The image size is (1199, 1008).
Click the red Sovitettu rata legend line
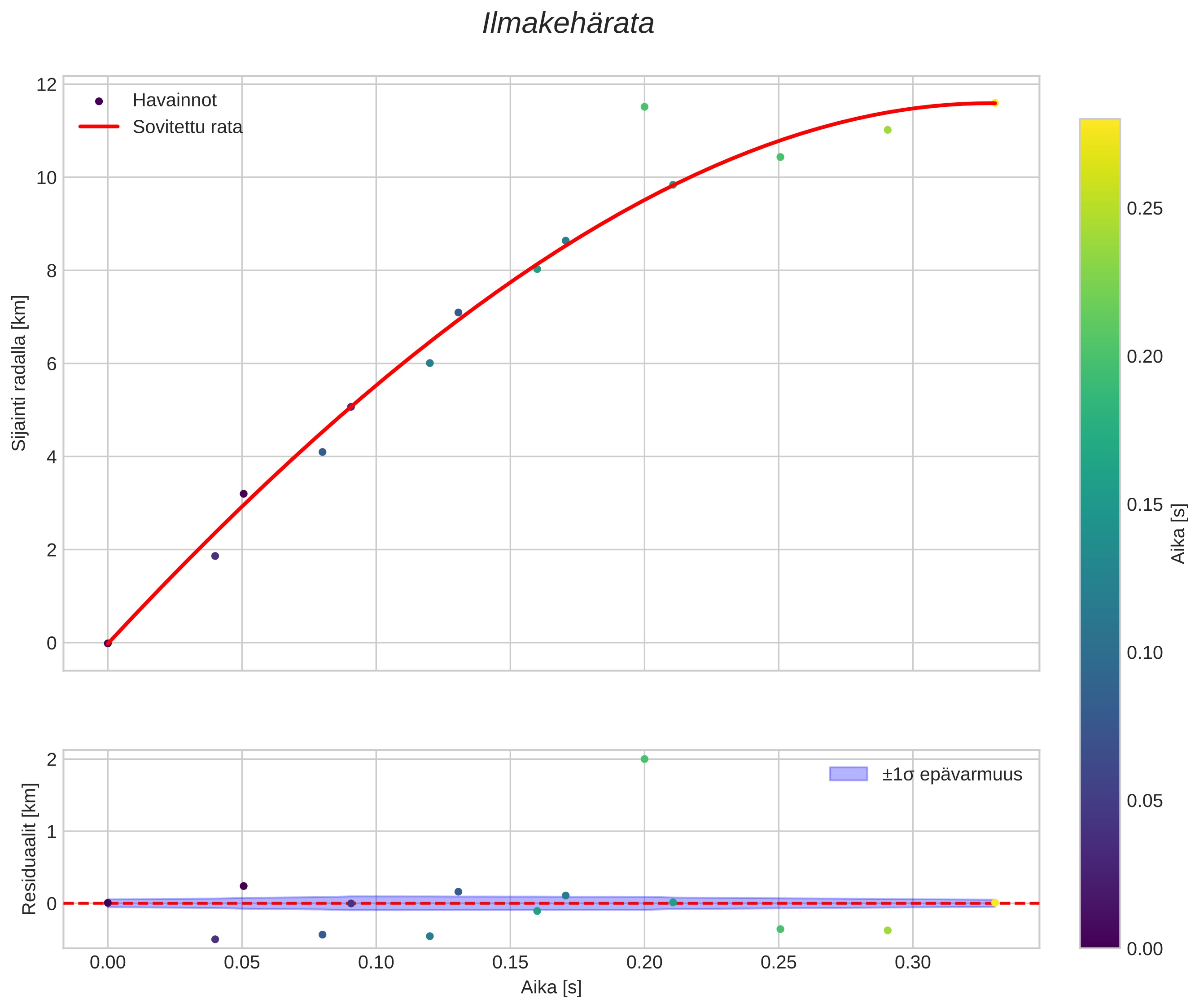point(99,127)
